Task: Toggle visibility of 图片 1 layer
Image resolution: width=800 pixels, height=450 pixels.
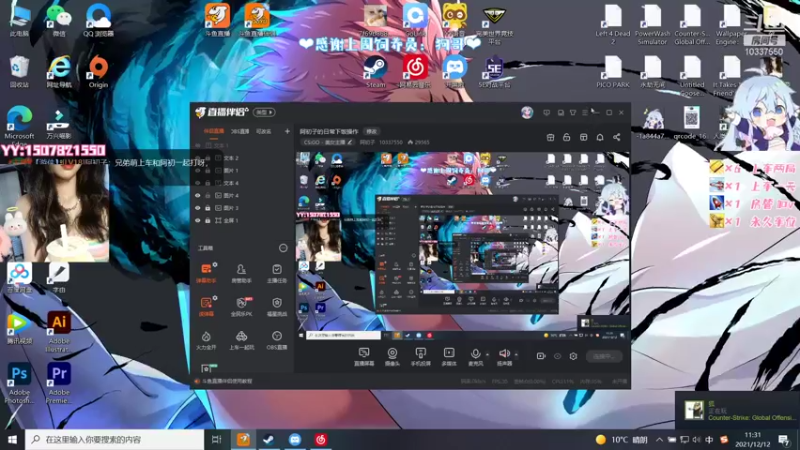Action: tap(198, 170)
